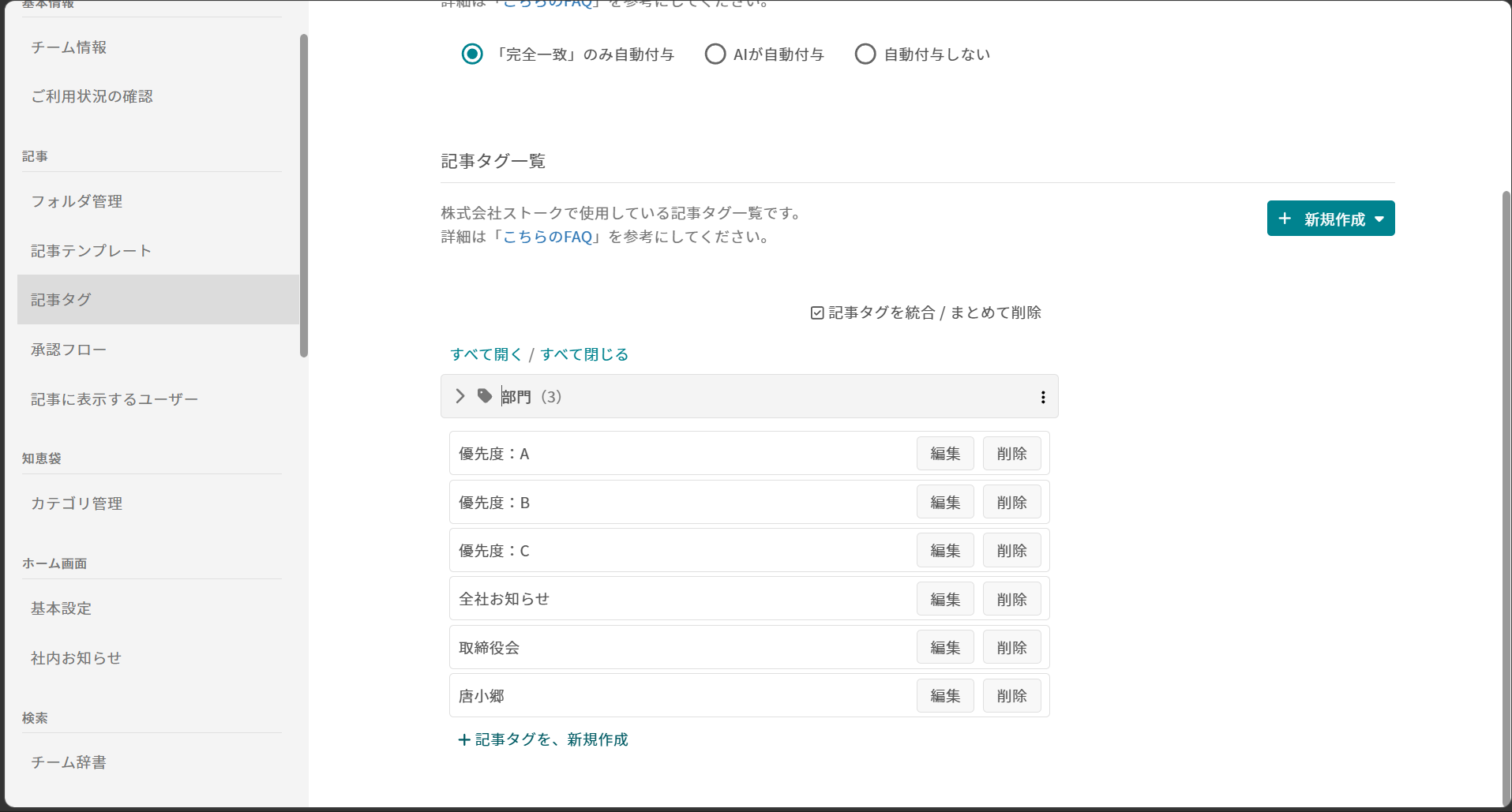Click the 部門 group name text
This screenshot has width=1512, height=812.
point(516,397)
